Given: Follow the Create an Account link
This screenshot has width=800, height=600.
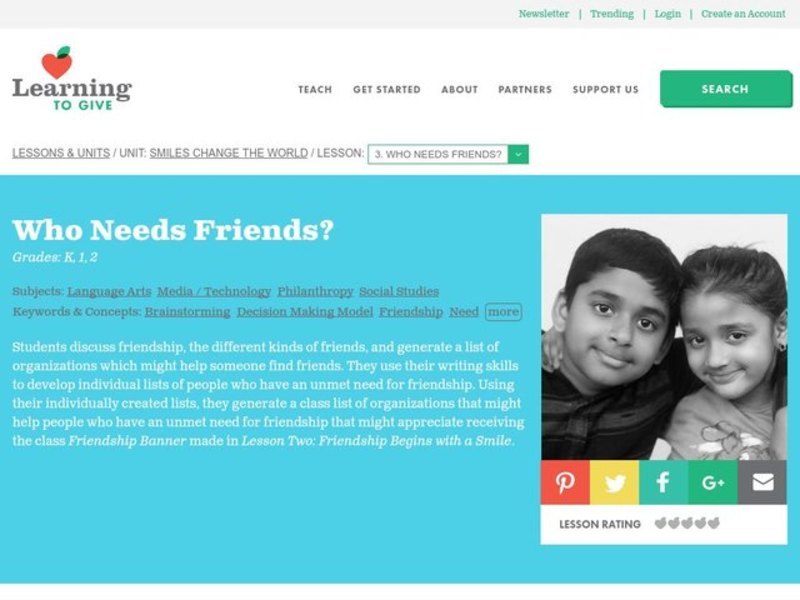Looking at the screenshot, I should pos(743,14).
